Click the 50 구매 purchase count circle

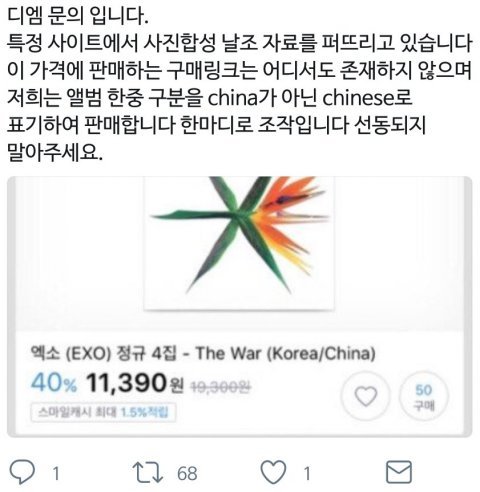click(424, 396)
